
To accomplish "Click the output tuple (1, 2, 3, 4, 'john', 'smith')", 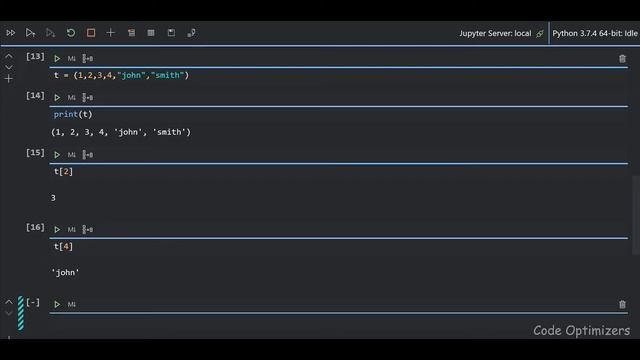I will coord(121,132).
